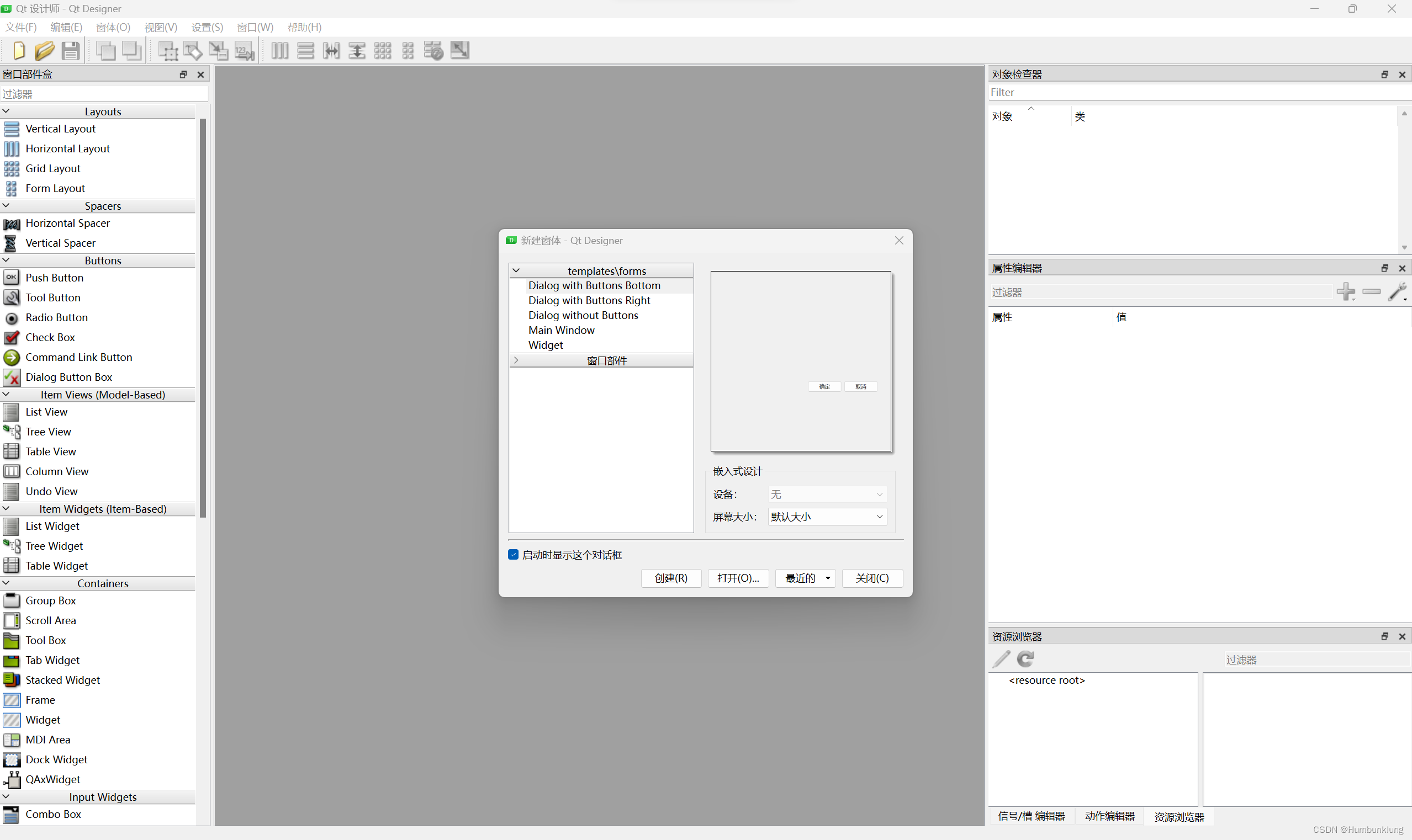Apply Lay Out in a Grid icon

[x=382, y=51]
